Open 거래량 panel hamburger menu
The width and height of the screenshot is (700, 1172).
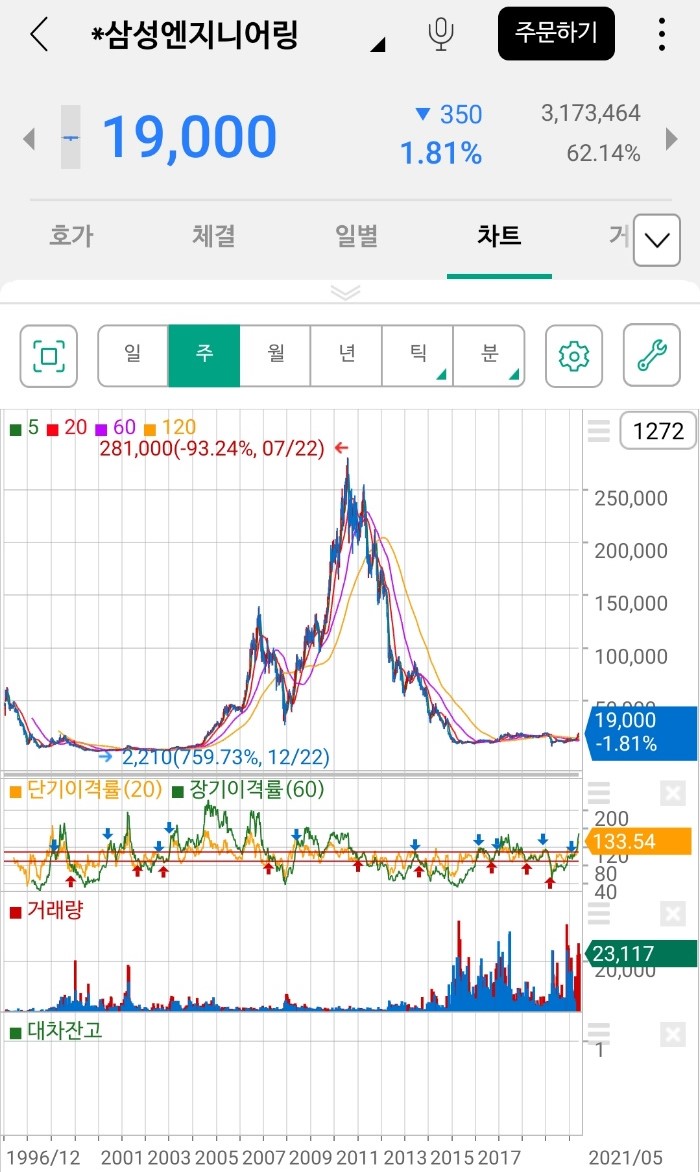click(599, 913)
